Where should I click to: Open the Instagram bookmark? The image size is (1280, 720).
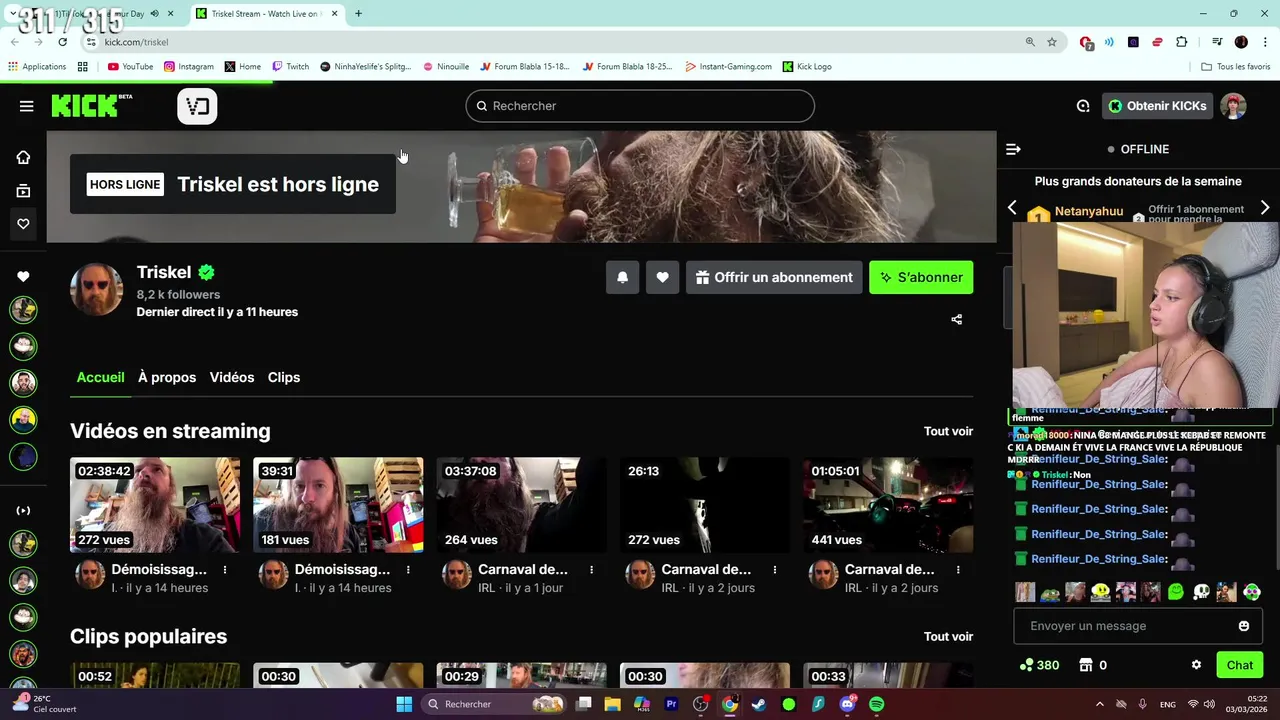coord(189,66)
